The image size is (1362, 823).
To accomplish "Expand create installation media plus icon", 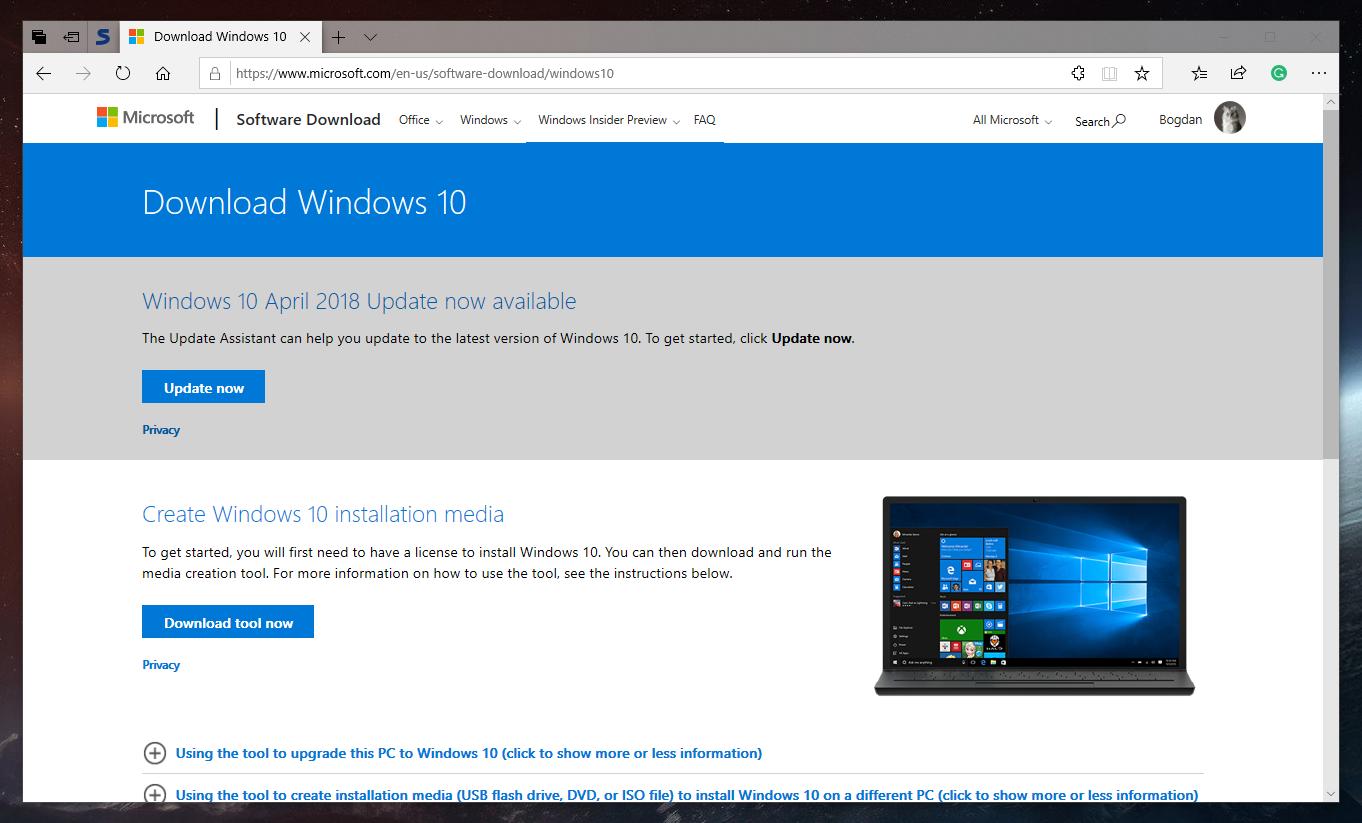I will click(155, 795).
